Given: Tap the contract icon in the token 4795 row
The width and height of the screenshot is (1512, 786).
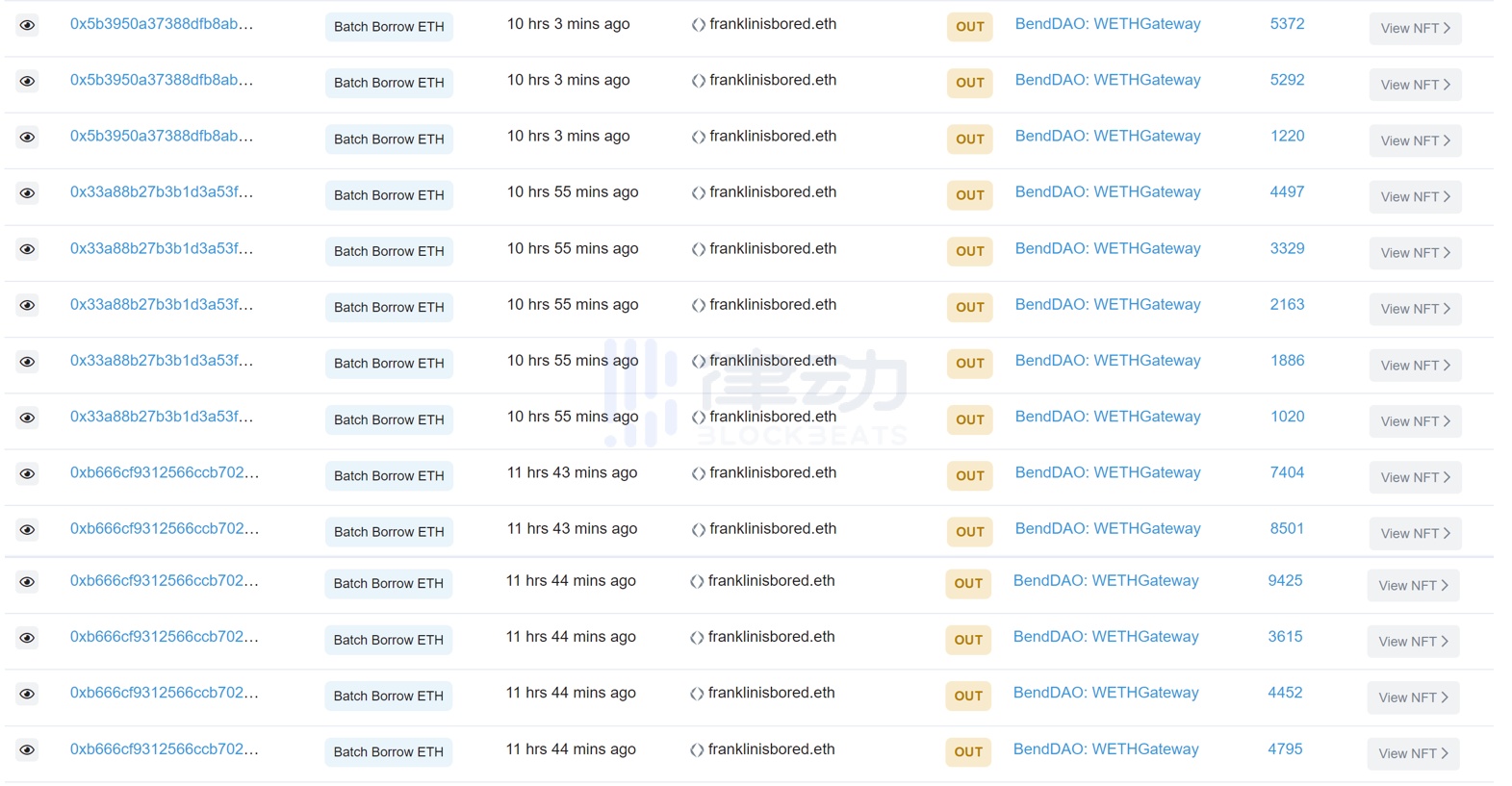Looking at the screenshot, I should pos(697,750).
